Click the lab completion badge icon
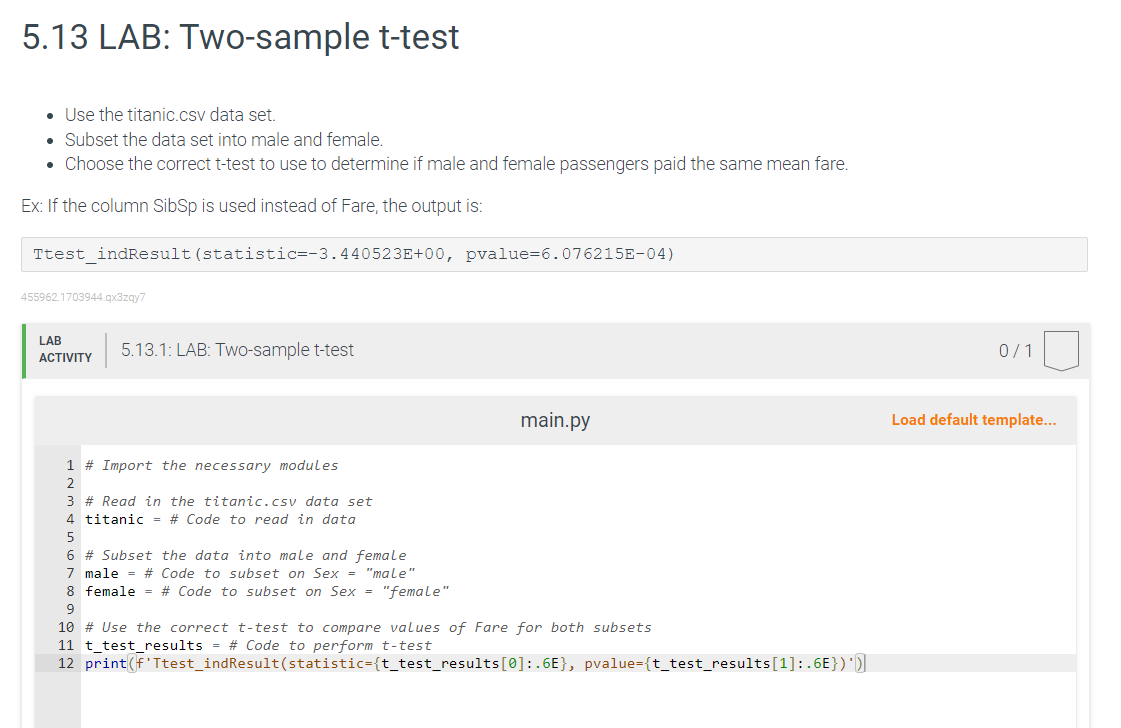This screenshot has width=1121, height=728. tap(1061, 351)
